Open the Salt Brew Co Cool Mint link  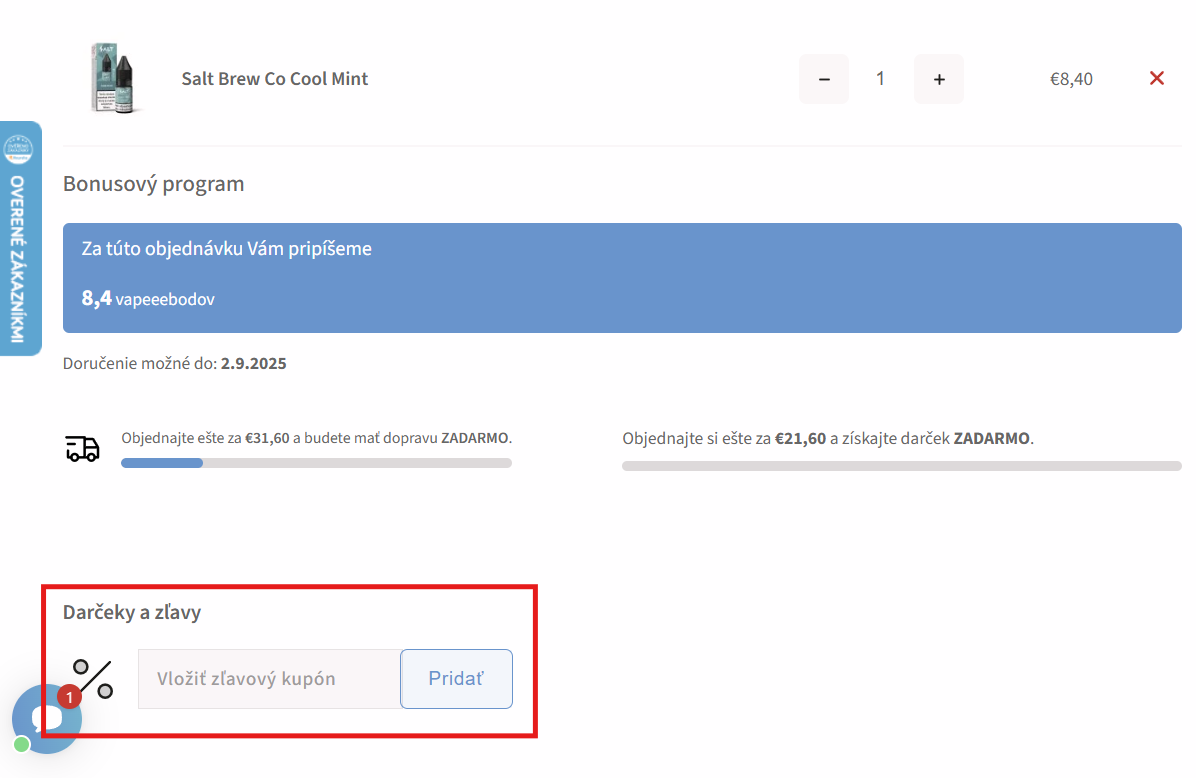[x=275, y=79]
